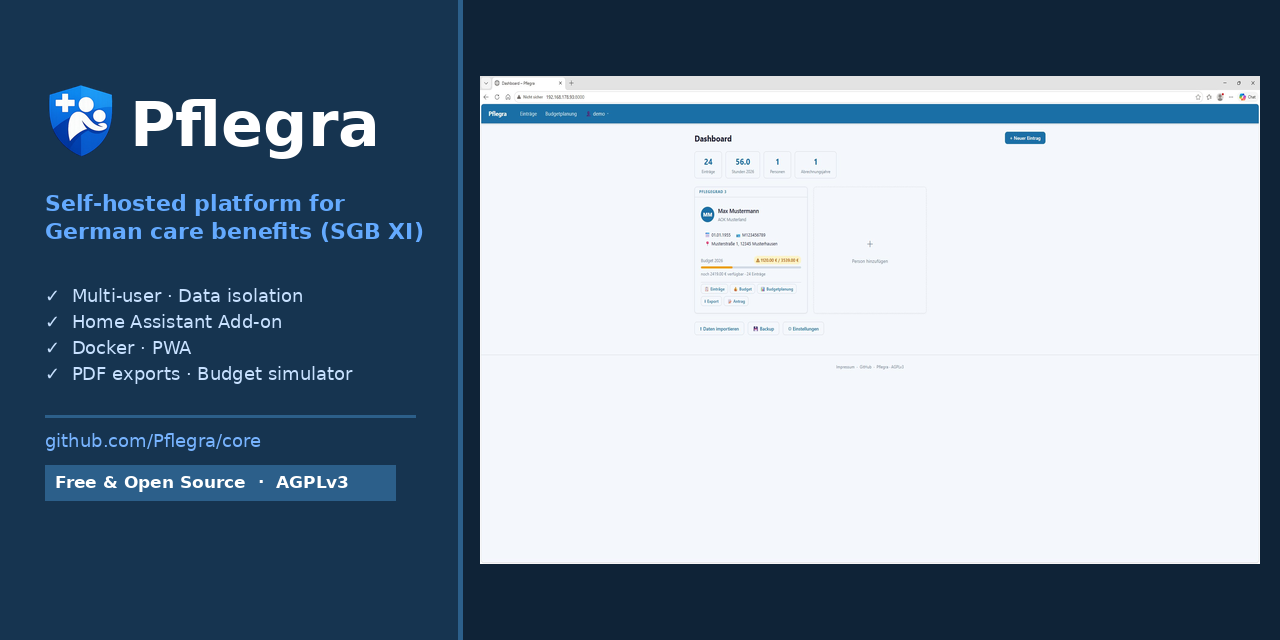Screen dimensions: 1280x640
Task: Reload the page with browser refresh icon
Action: pos(497,97)
